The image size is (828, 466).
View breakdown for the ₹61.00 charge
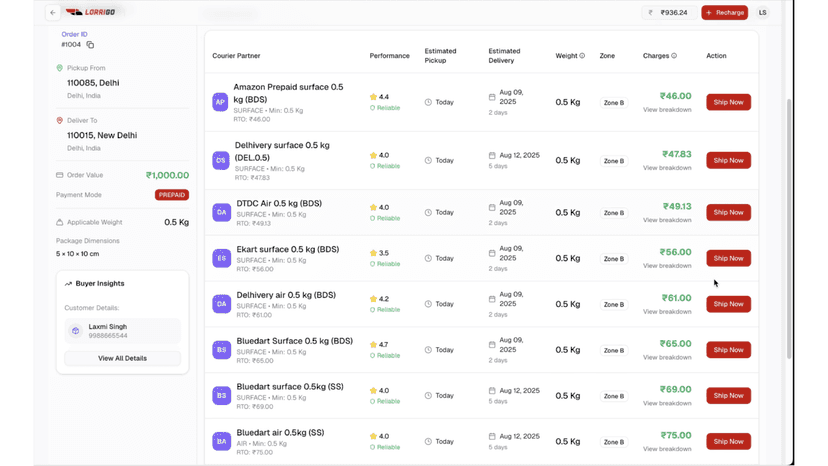(667, 312)
